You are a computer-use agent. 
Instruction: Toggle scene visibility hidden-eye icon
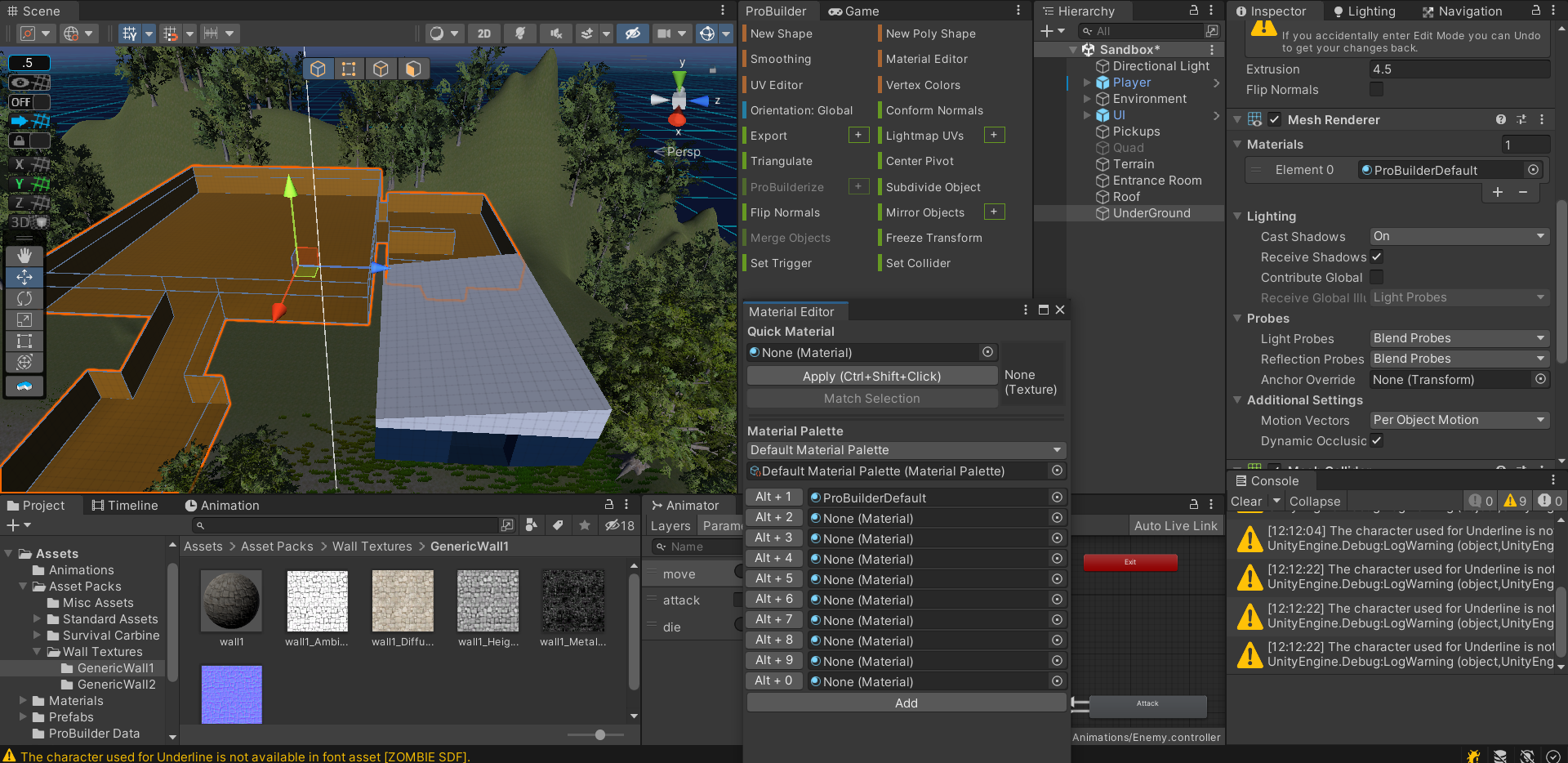click(x=633, y=33)
